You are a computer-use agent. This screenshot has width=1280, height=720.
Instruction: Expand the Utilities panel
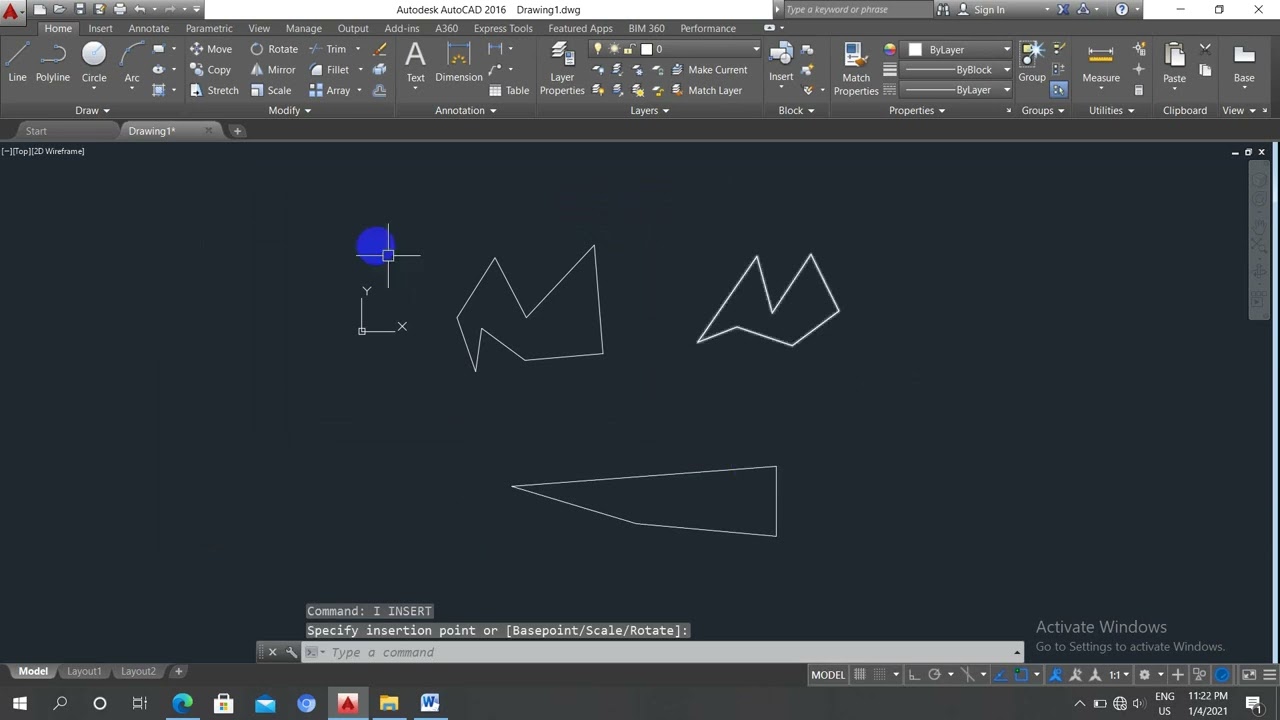coord(1111,110)
